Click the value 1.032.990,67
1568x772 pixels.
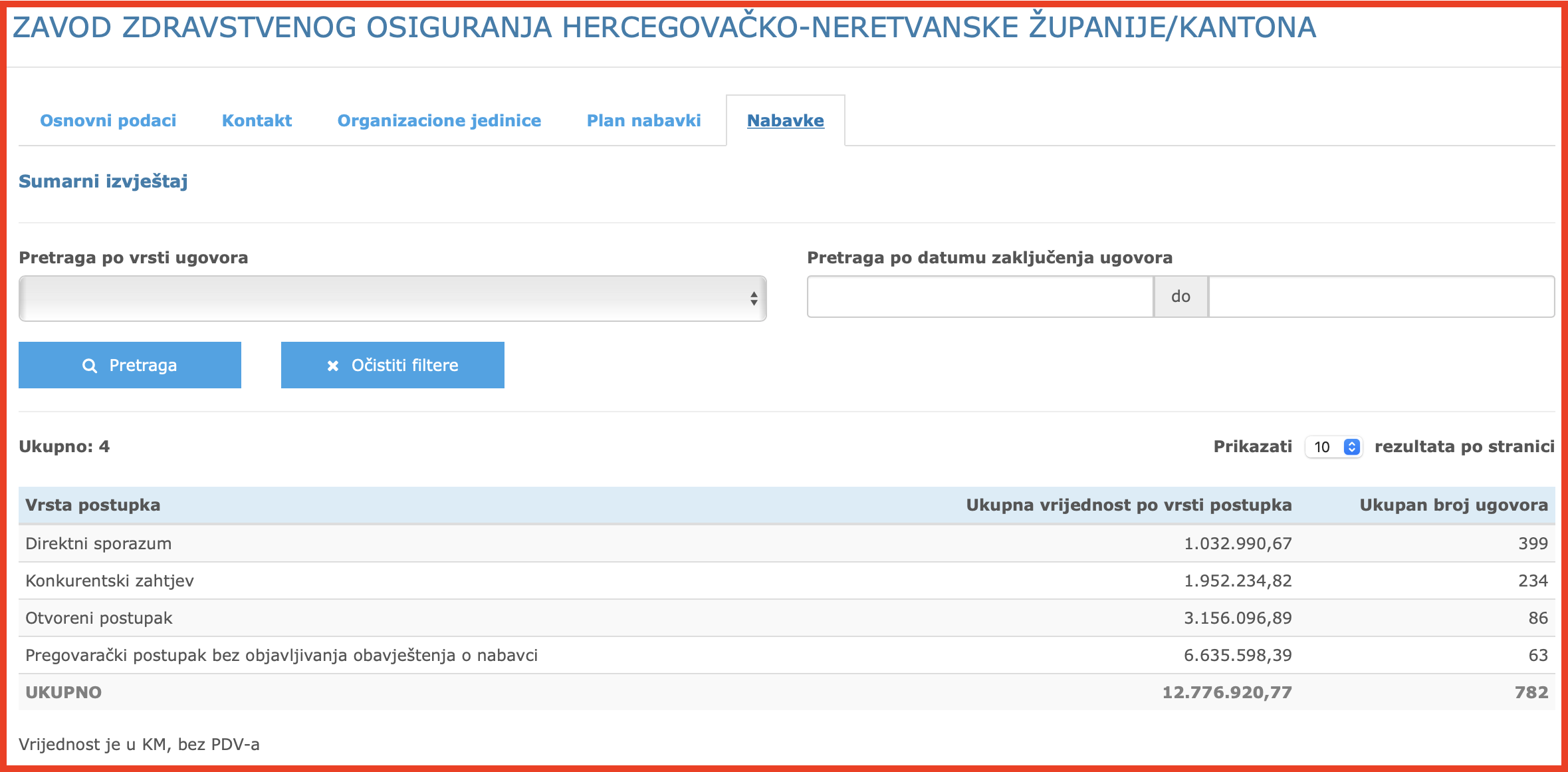click(1238, 544)
